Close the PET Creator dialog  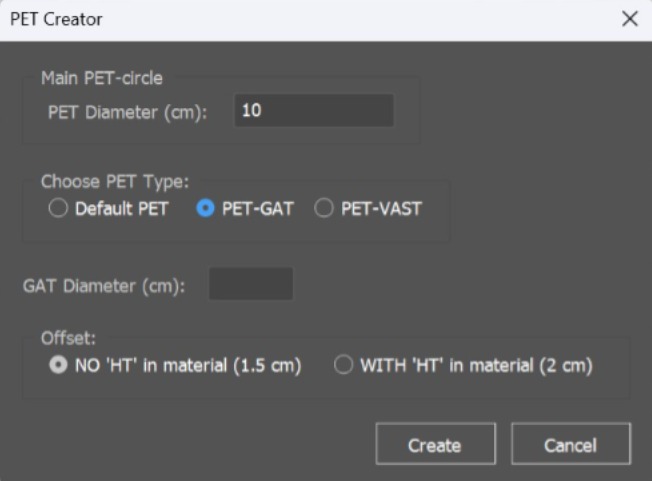pyautogui.click(x=629, y=19)
